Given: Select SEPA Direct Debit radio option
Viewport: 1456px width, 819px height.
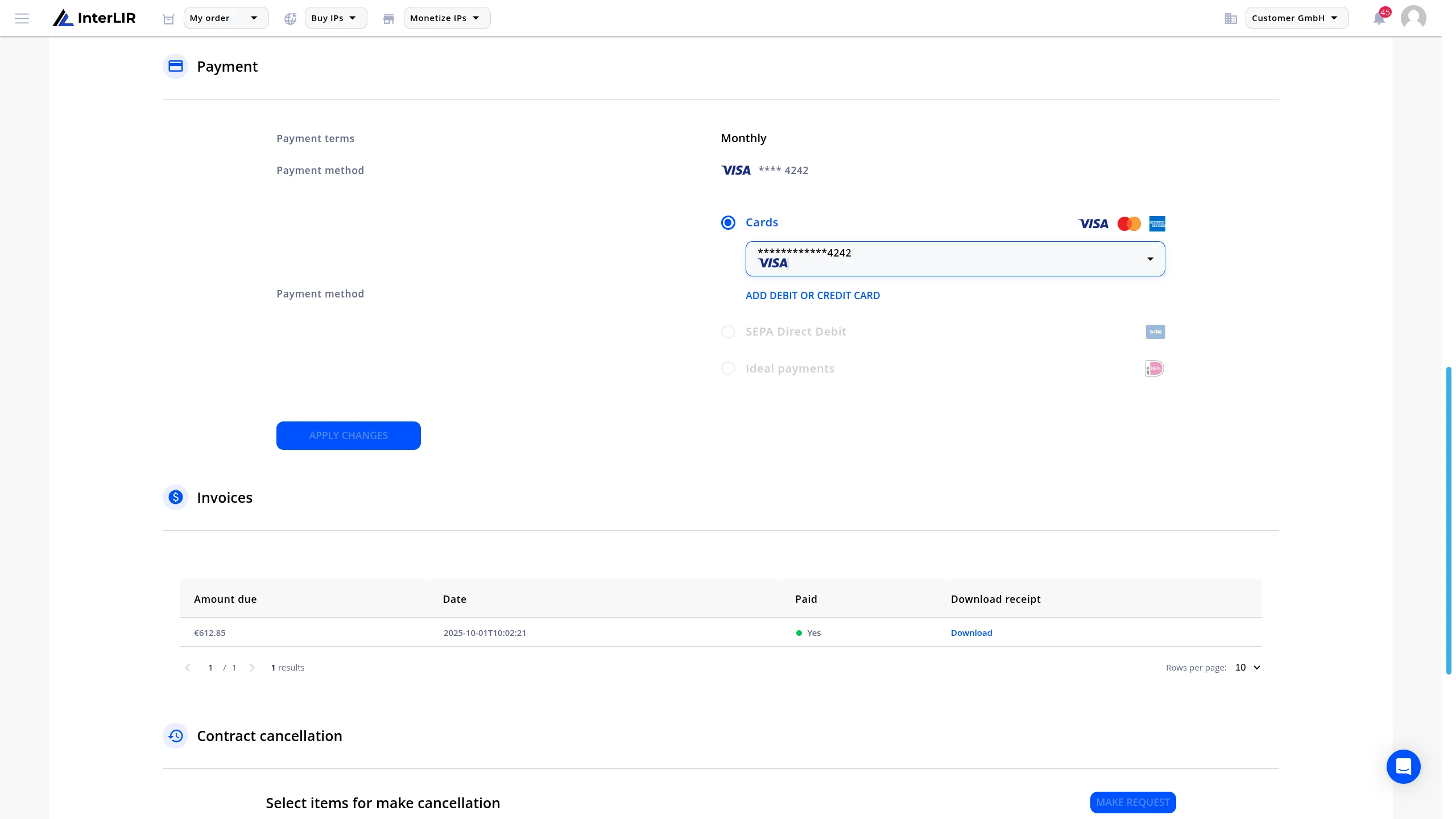Looking at the screenshot, I should coord(728,332).
